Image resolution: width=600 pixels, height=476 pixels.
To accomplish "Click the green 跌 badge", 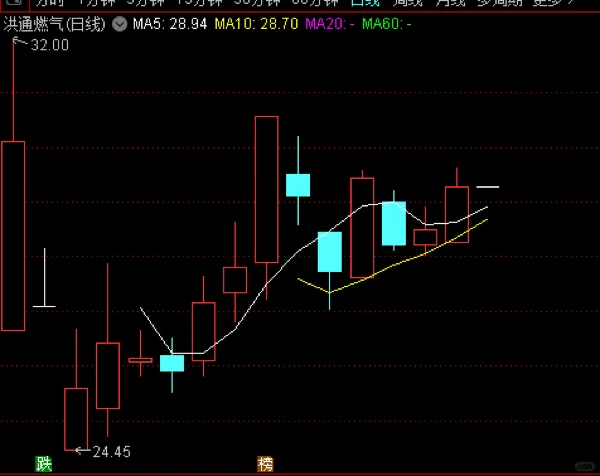I will (x=44, y=464).
